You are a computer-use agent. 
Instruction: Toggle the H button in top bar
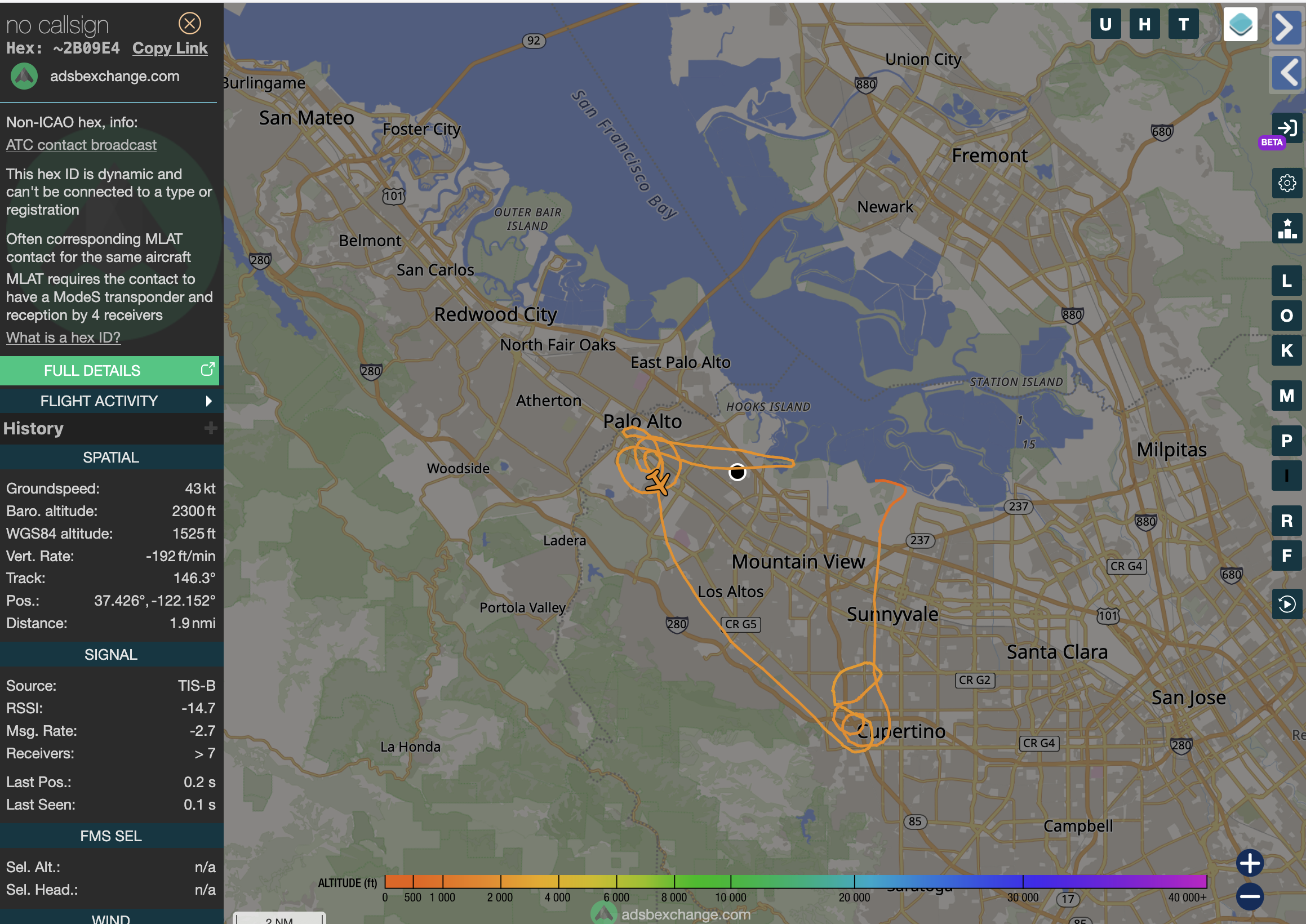pyautogui.click(x=1144, y=24)
